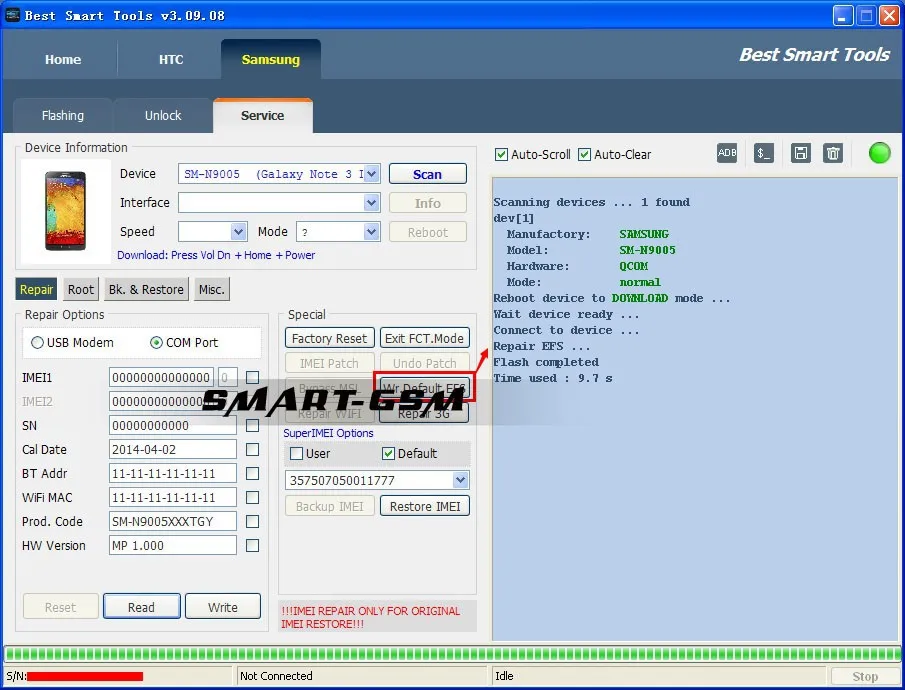Open the Flashing tab
Screen dimensions: 905x690
pos(62,115)
